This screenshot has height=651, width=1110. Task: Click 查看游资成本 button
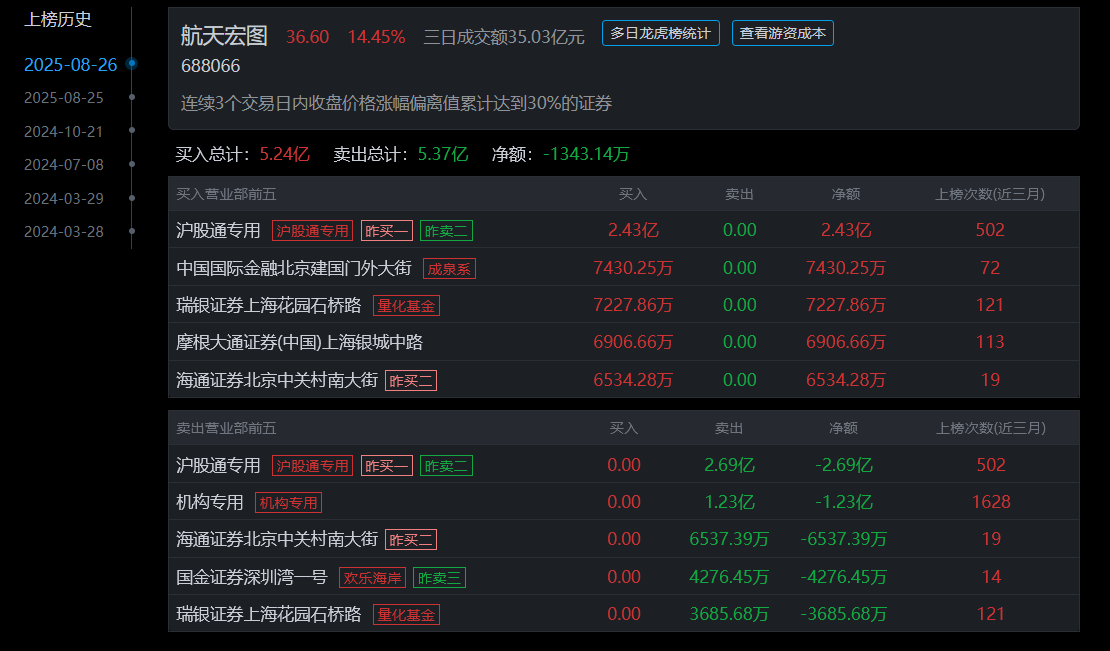[782, 33]
